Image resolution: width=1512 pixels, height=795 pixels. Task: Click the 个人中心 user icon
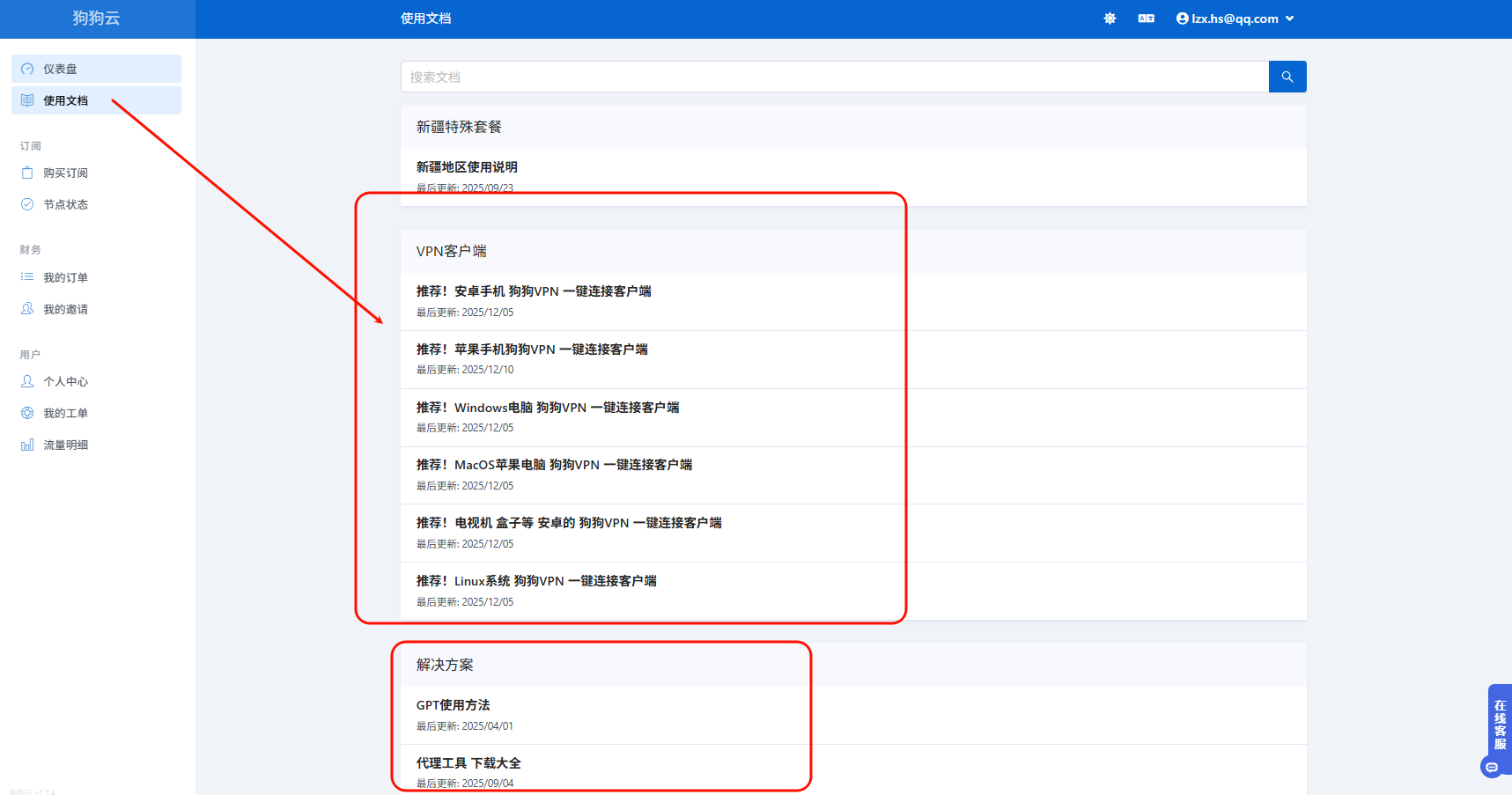pyautogui.click(x=27, y=381)
